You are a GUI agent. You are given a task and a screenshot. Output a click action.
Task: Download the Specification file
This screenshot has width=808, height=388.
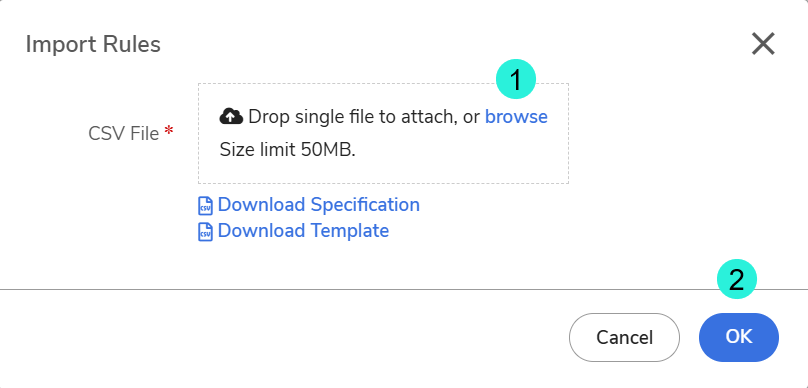pyautogui.click(x=318, y=205)
